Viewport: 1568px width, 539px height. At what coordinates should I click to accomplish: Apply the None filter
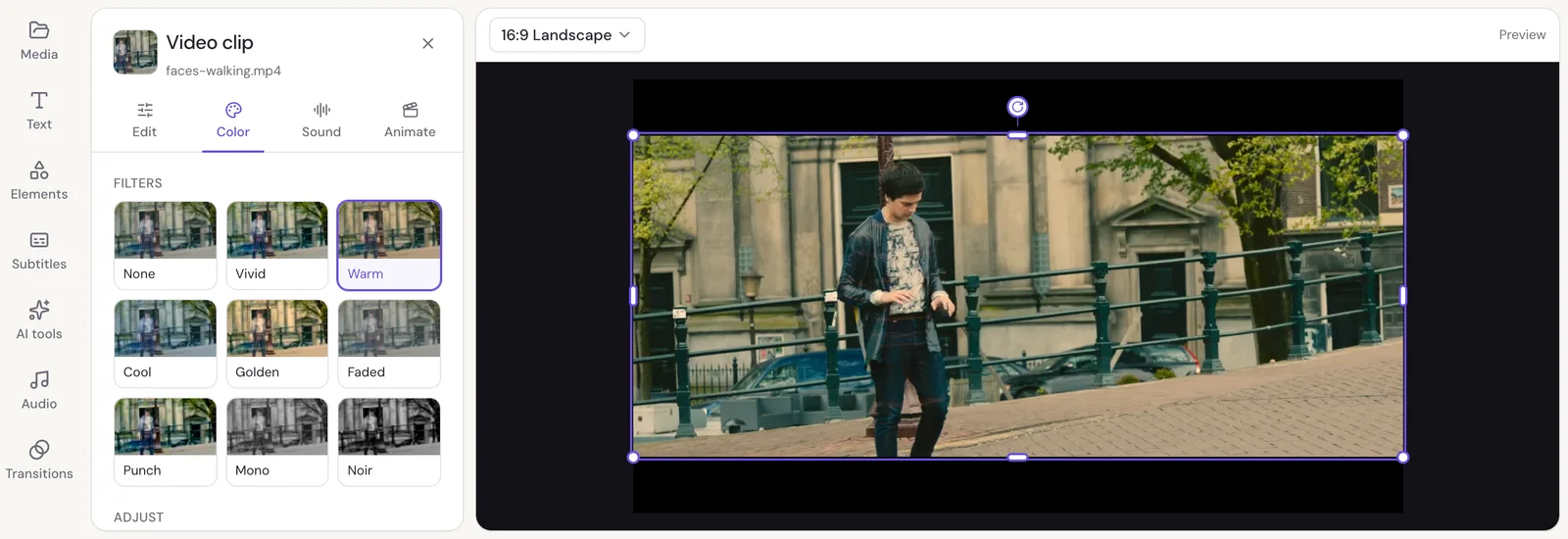(165, 245)
